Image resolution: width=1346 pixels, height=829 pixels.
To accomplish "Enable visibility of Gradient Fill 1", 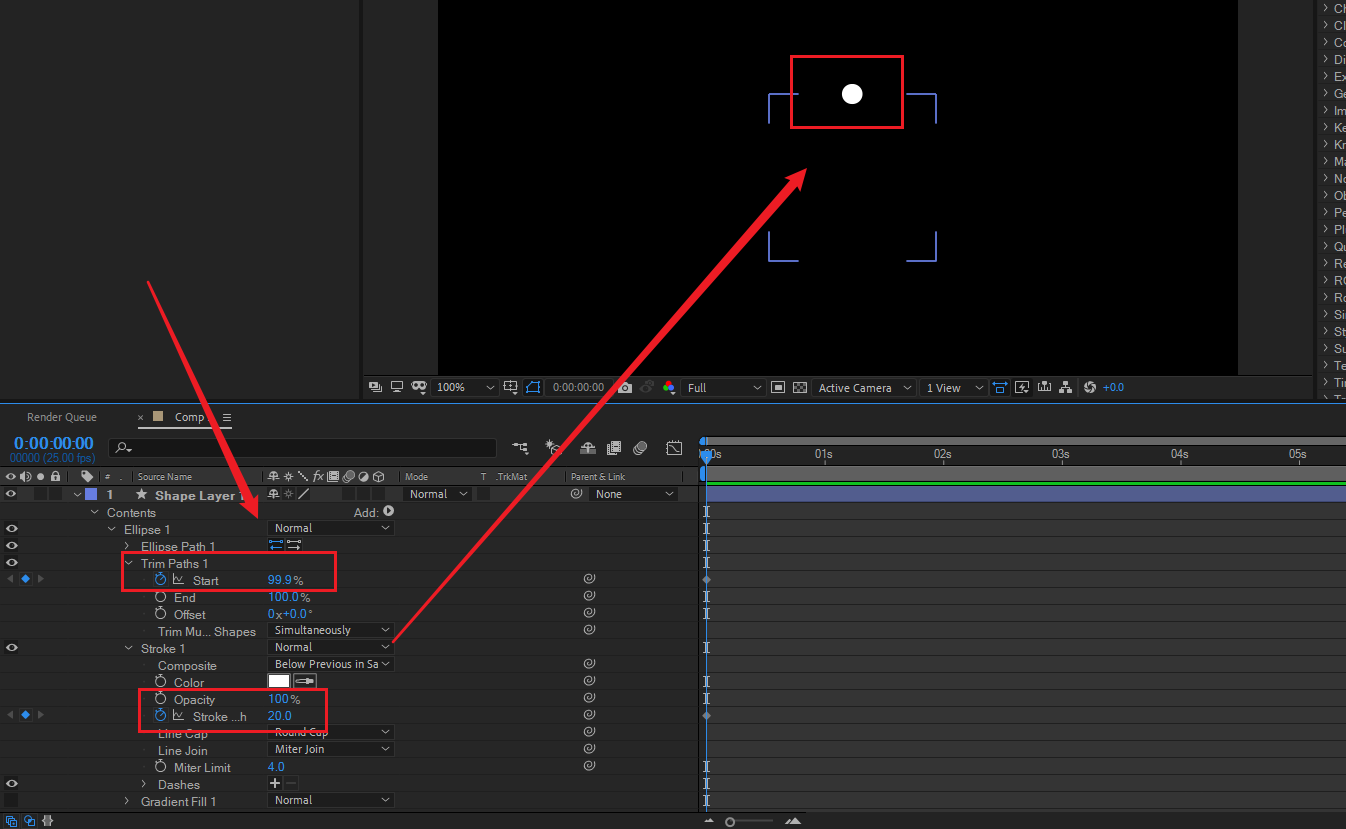I will 11,800.
